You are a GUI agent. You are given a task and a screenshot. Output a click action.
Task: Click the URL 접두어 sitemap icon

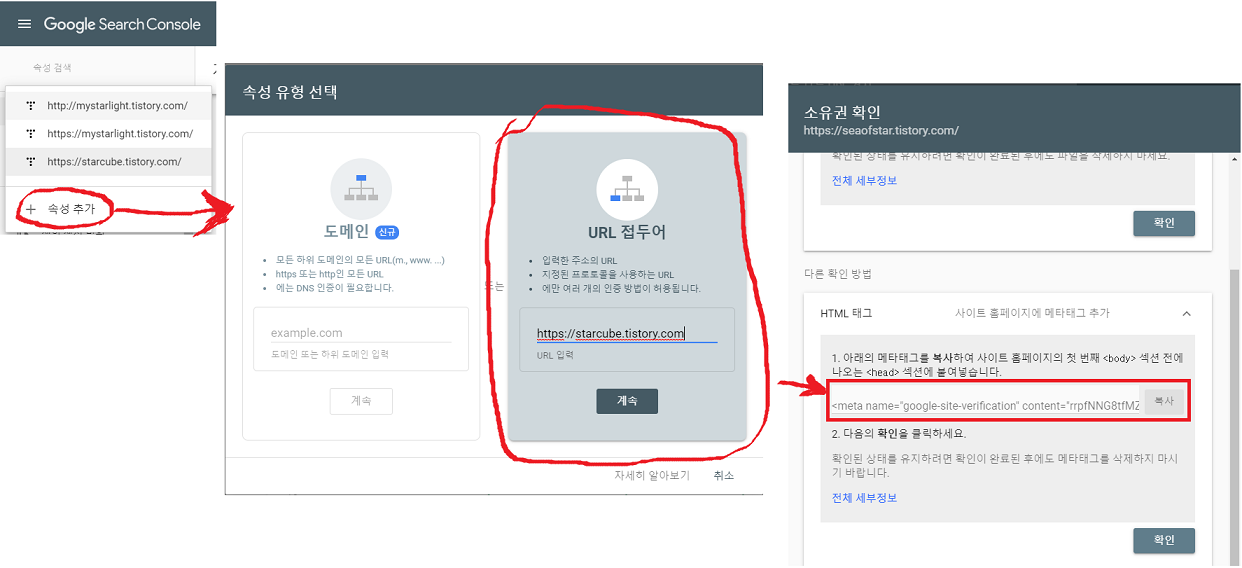tap(627, 189)
